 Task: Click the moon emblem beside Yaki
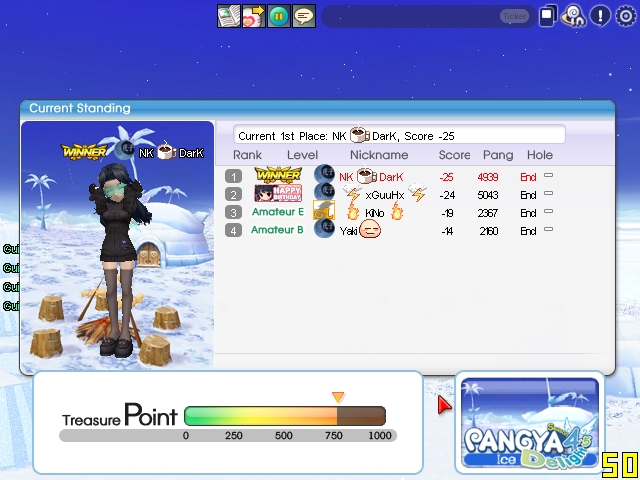coord(324,228)
